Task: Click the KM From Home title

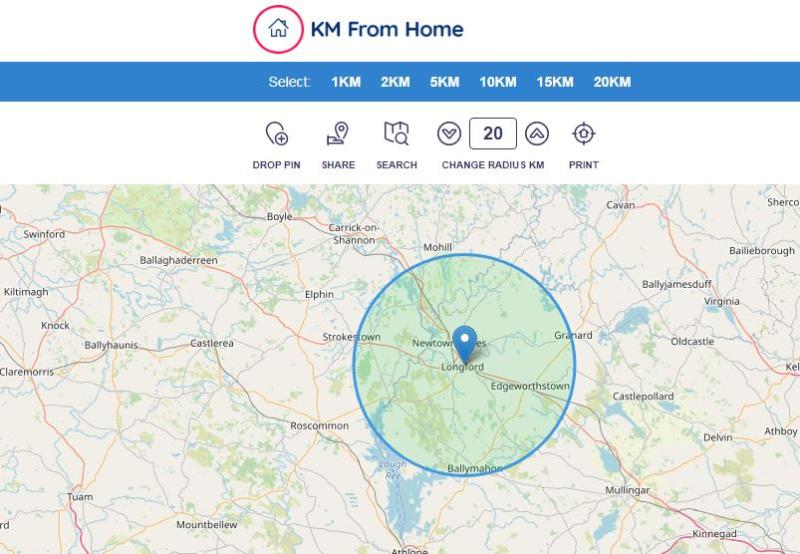Action: pos(387,29)
